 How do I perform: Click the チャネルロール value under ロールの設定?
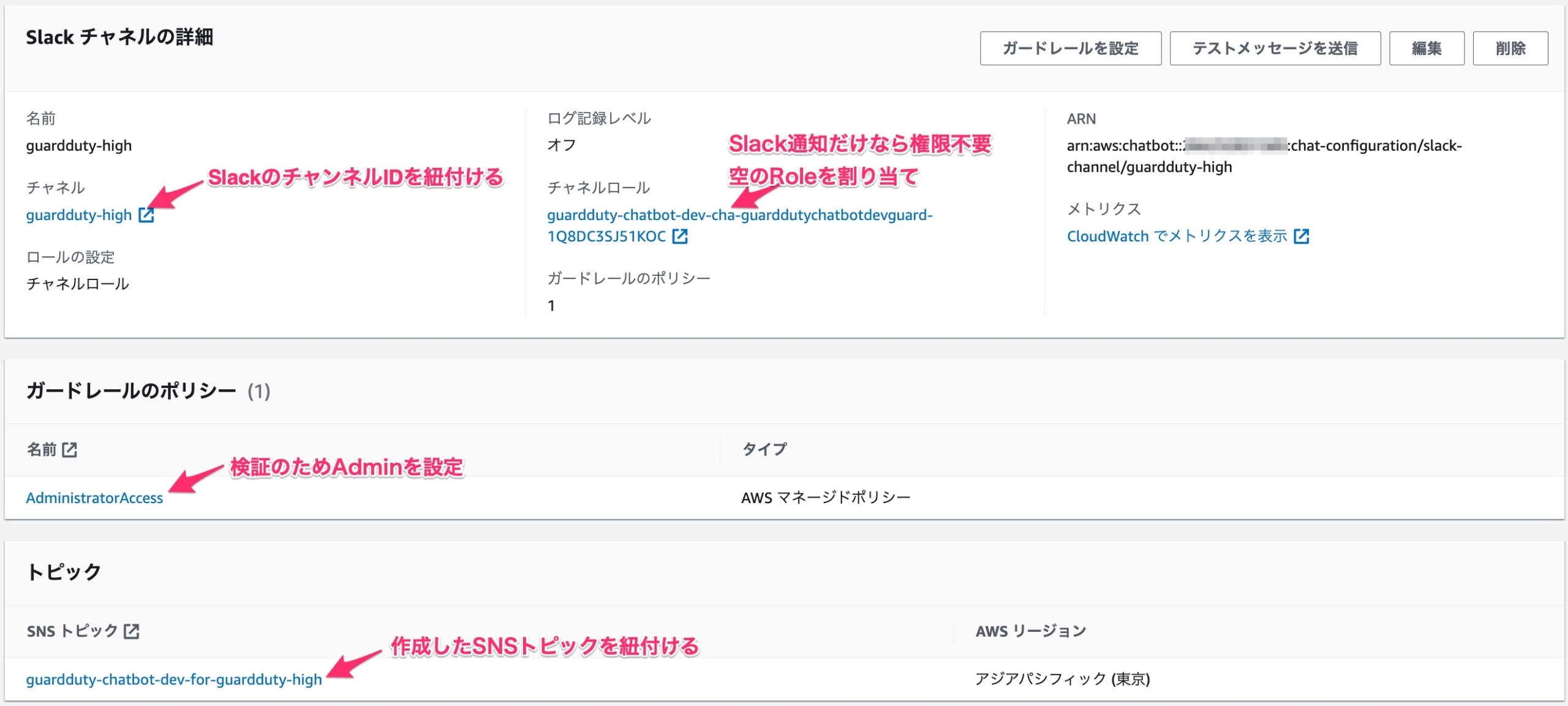click(x=78, y=284)
